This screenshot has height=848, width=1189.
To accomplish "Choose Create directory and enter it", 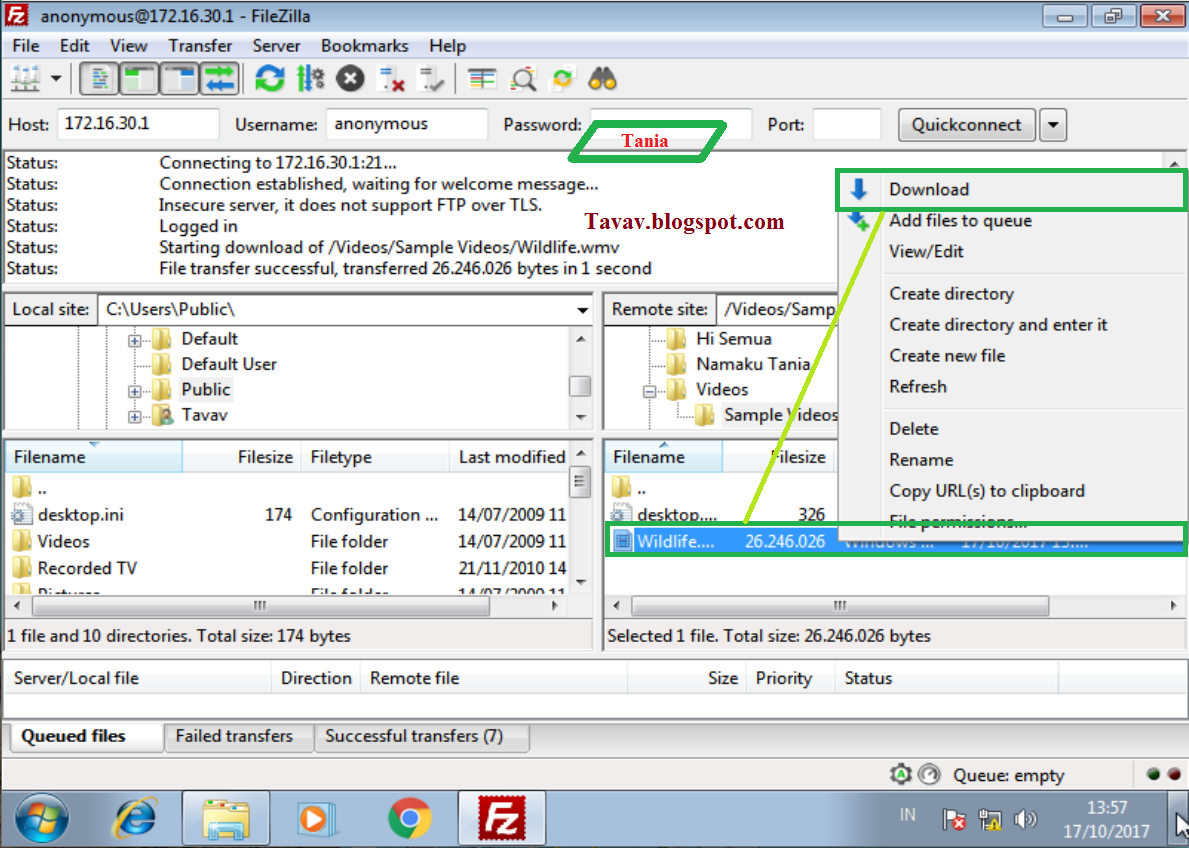I will tap(1012, 325).
